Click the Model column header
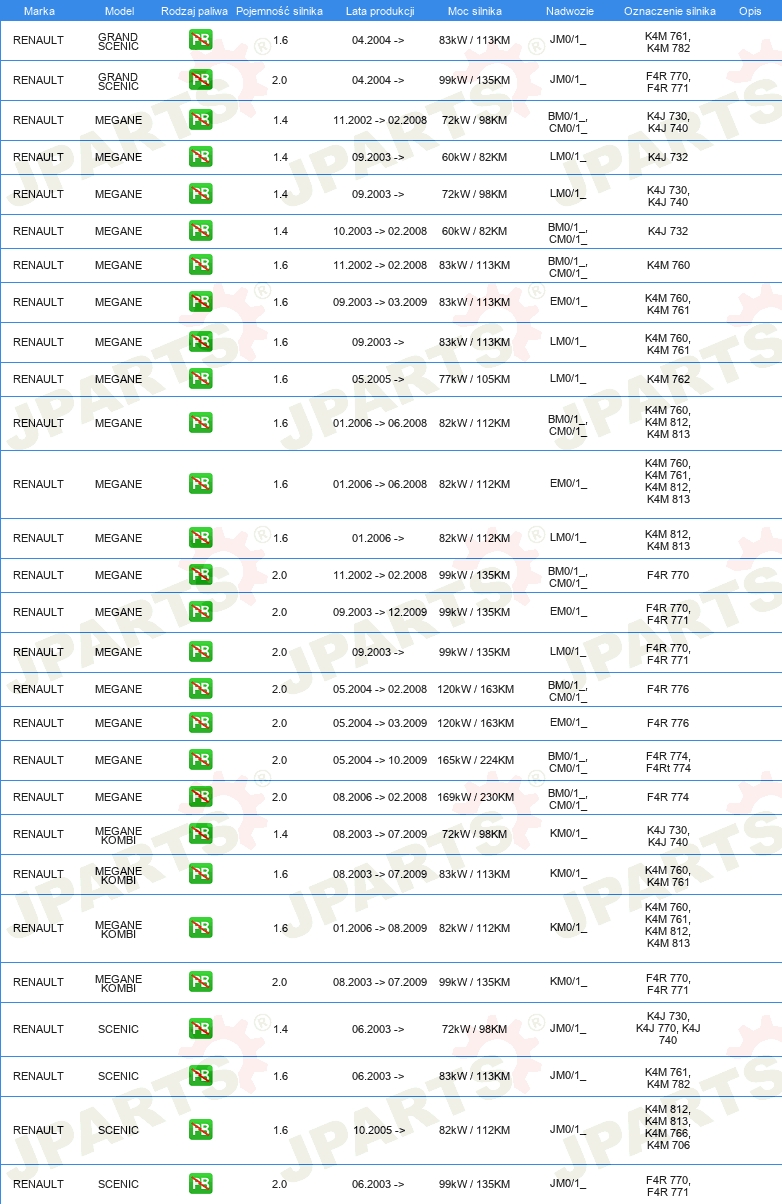This screenshot has width=782, height=1204. 119,11
